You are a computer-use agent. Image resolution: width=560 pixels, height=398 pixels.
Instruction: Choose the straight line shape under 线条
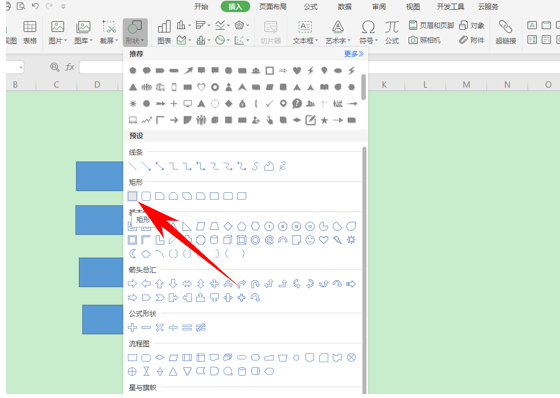[132, 166]
